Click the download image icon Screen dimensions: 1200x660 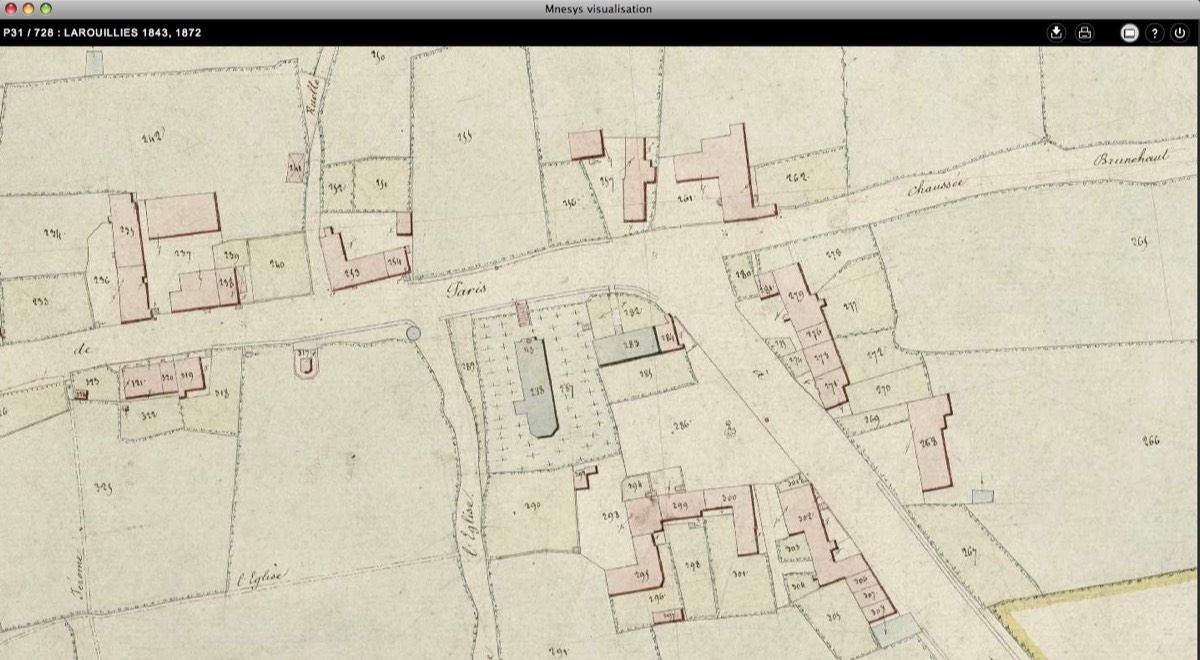(x=1056, y=33)
